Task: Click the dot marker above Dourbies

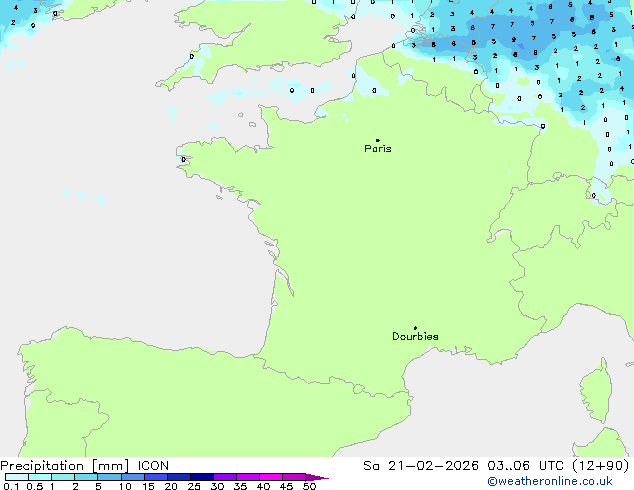Action: click(415, 328)
